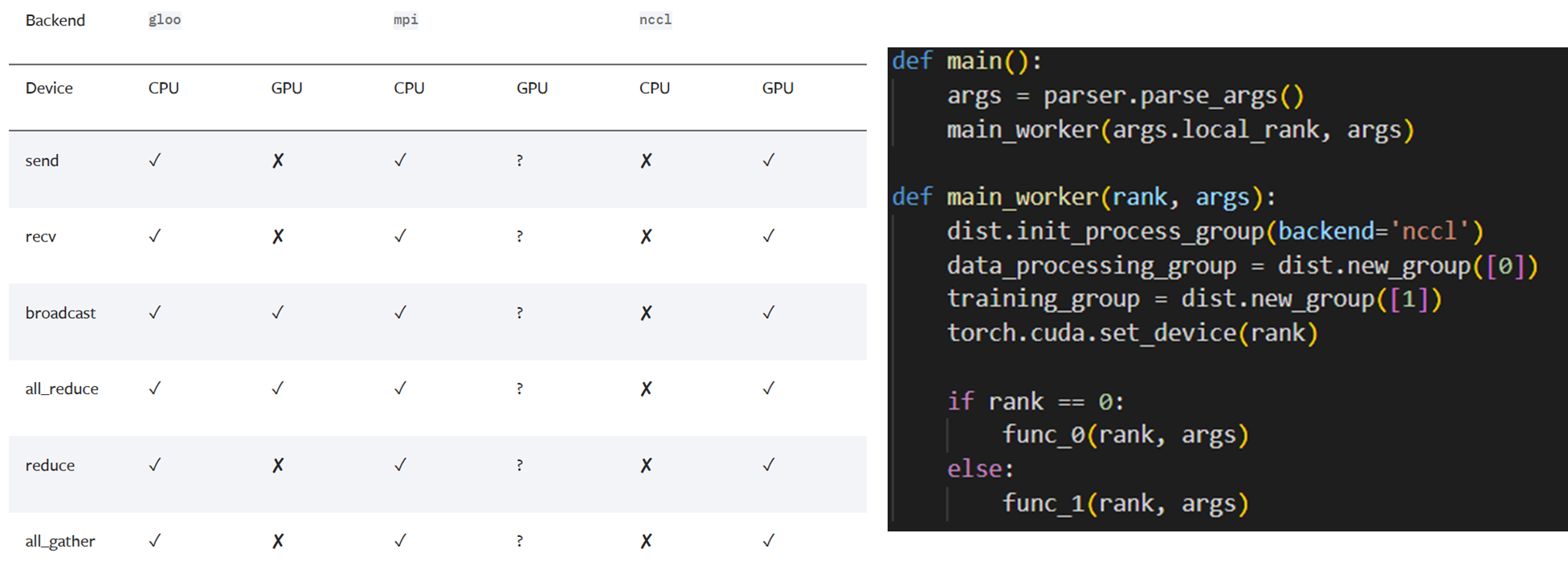Click the 'send' row label
Screen dimensions: 1568x578
click(42, 161)
